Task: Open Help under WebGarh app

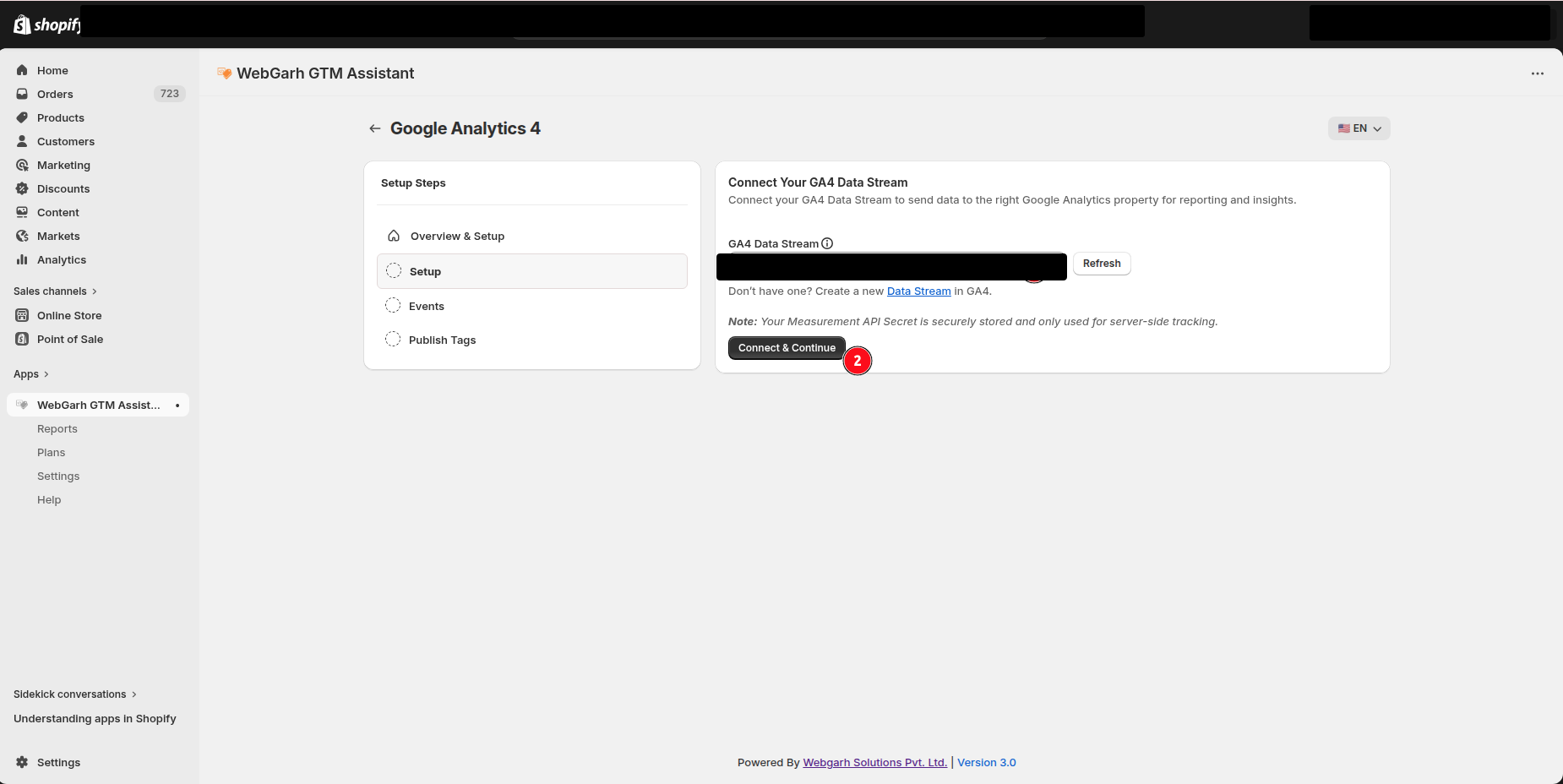Action: [x=49, y=499]
